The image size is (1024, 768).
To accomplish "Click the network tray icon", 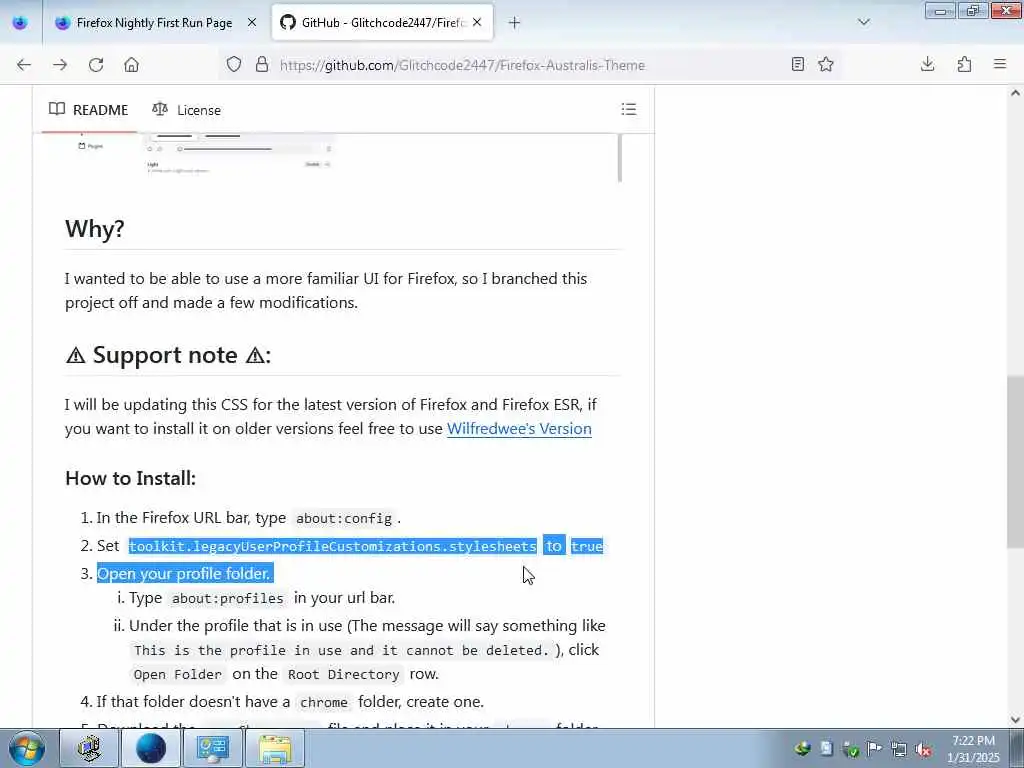I will tap(899, 749).
